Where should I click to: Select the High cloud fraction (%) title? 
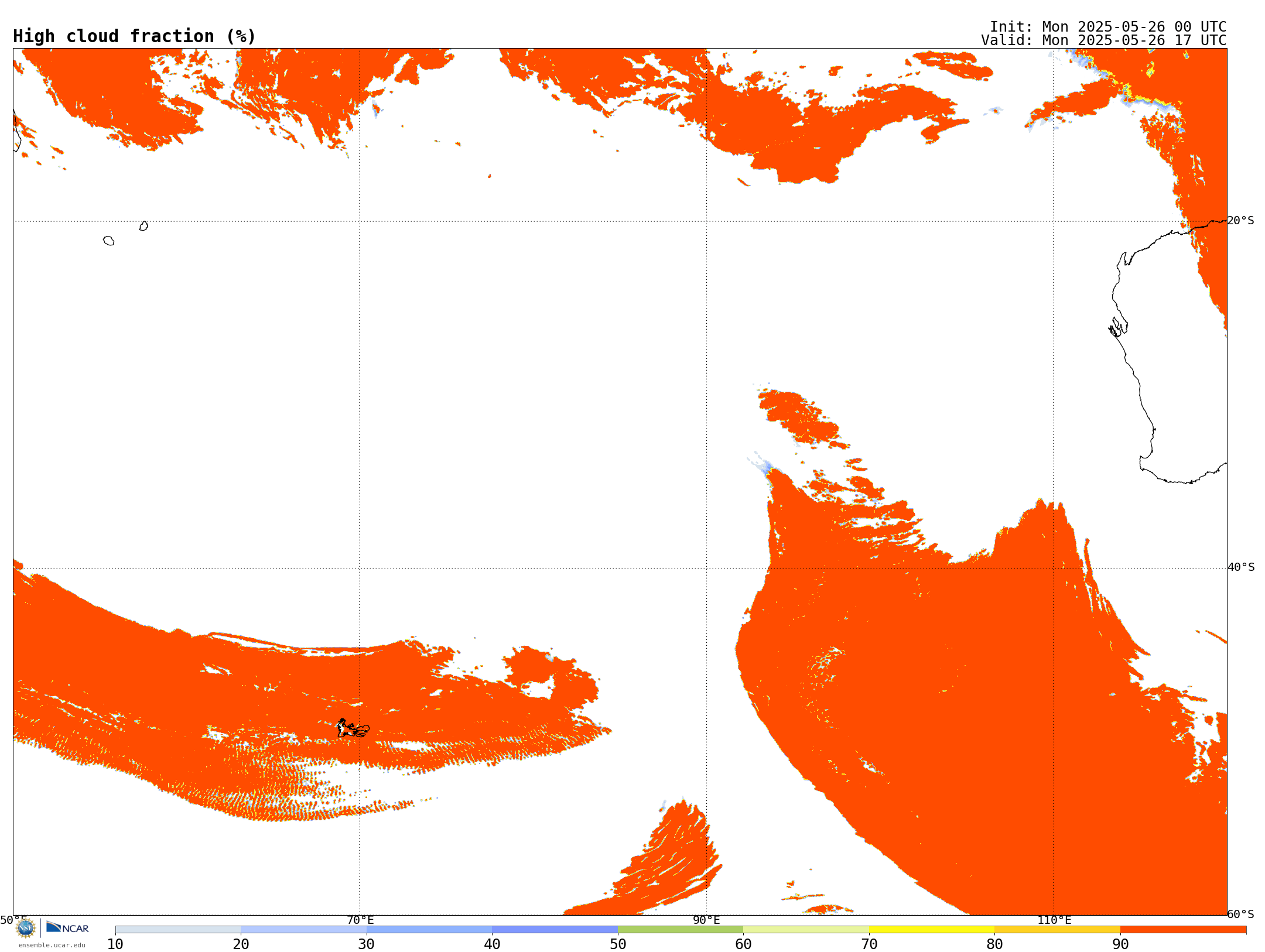click(135, 36)
